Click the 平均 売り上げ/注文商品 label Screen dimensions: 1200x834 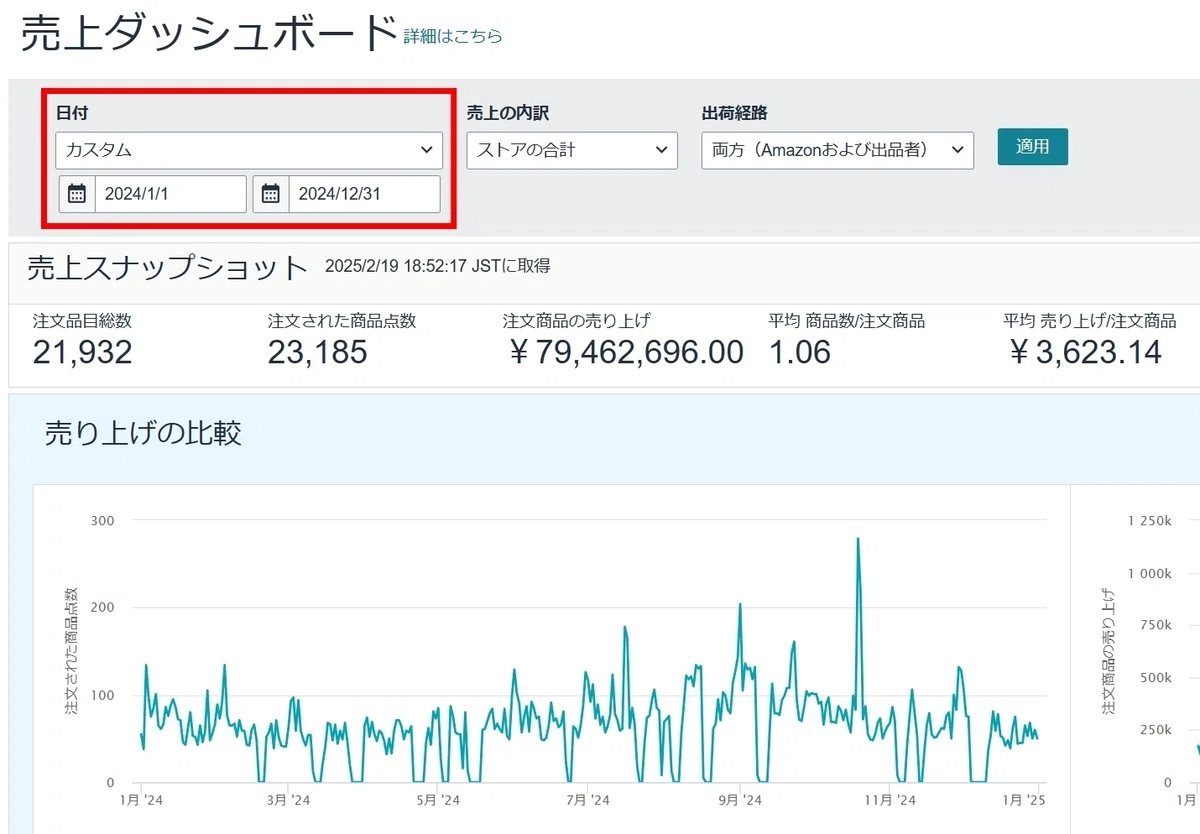tap(1090, 321)
